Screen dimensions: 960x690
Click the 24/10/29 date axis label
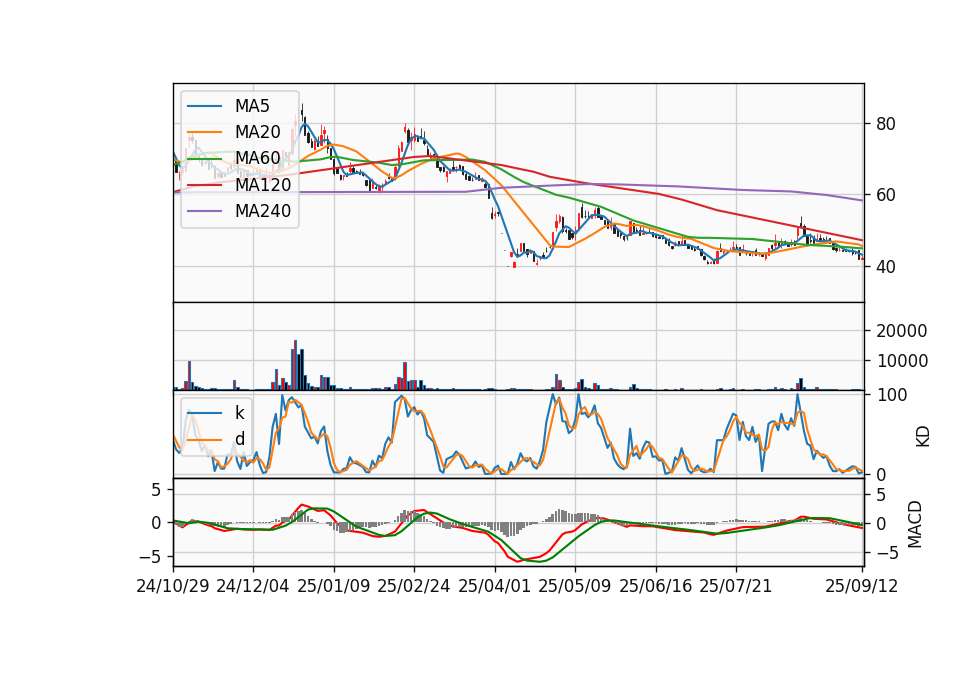173,586
